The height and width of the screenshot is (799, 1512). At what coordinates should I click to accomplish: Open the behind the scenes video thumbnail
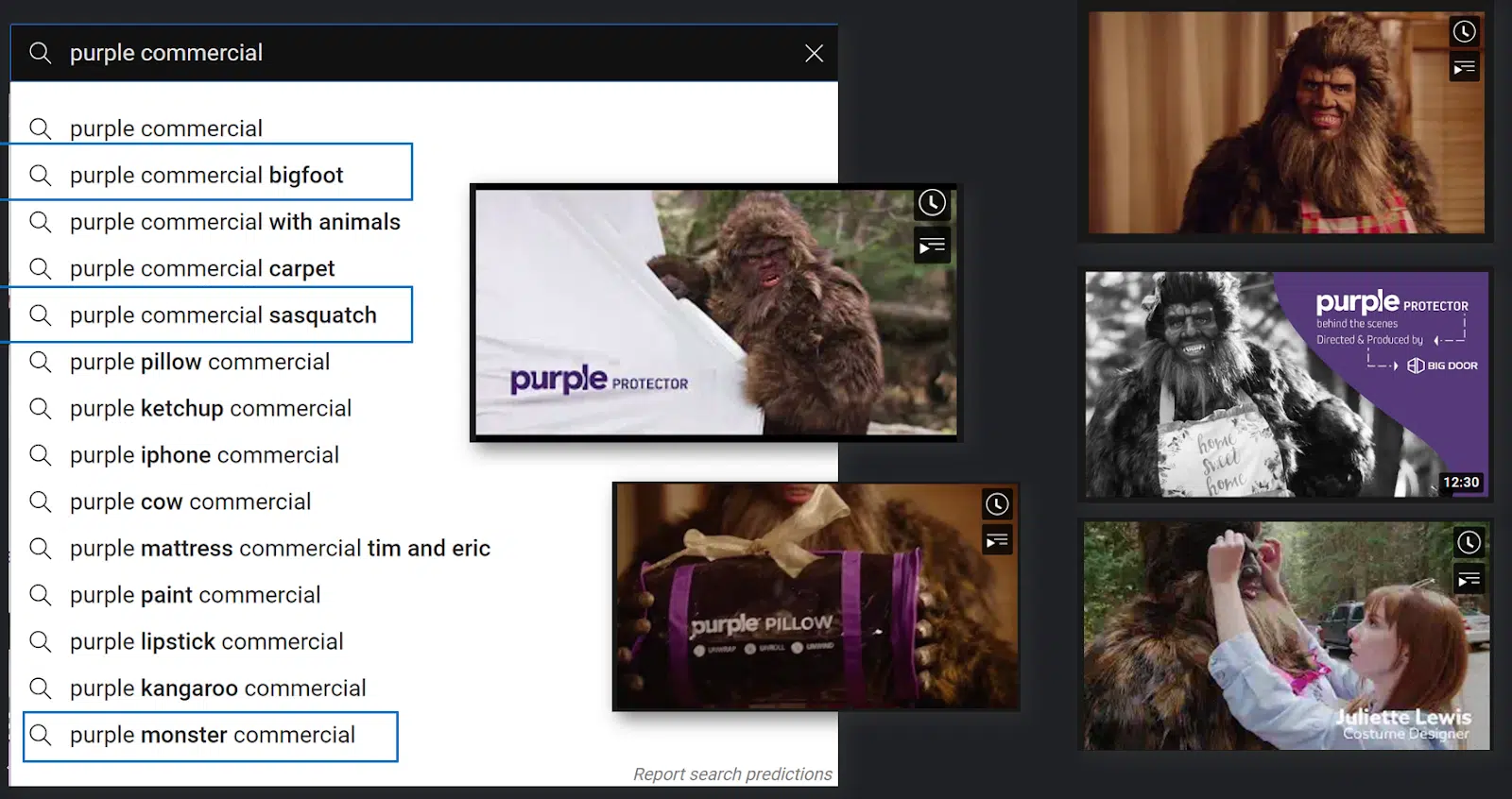[1286, 384]
